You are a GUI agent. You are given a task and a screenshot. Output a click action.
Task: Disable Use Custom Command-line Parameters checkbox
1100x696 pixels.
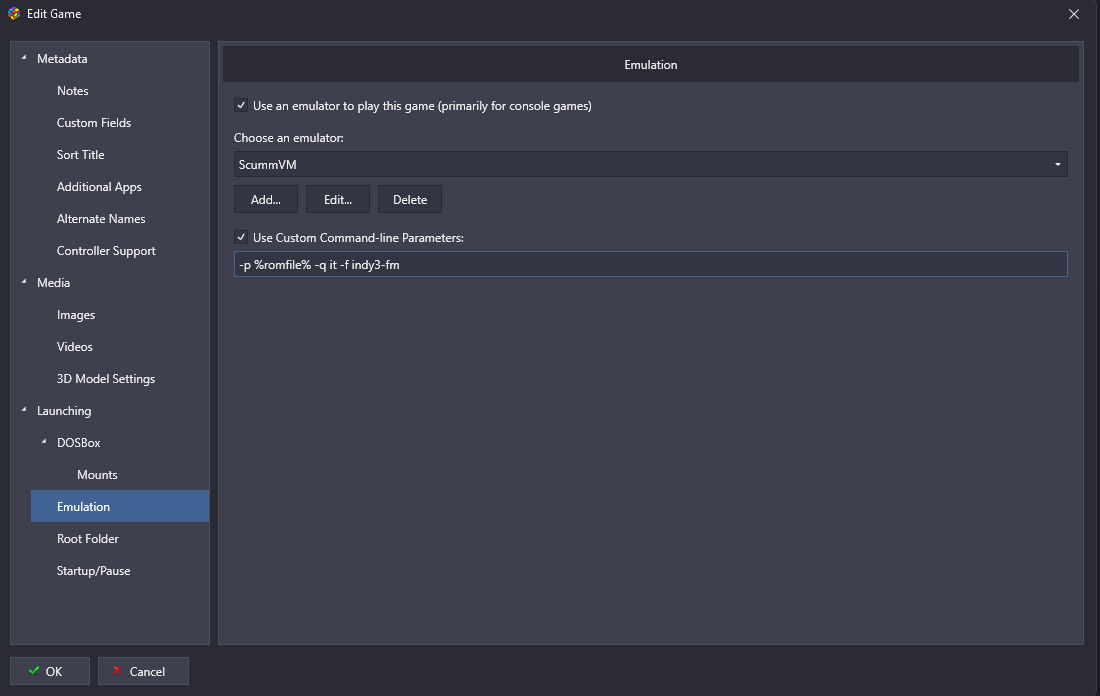(x=241, y=237)
